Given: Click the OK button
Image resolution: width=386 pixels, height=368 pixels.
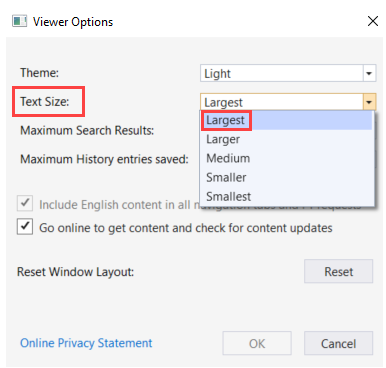Looking at the screenshot, I should click(x=257, y=343).
